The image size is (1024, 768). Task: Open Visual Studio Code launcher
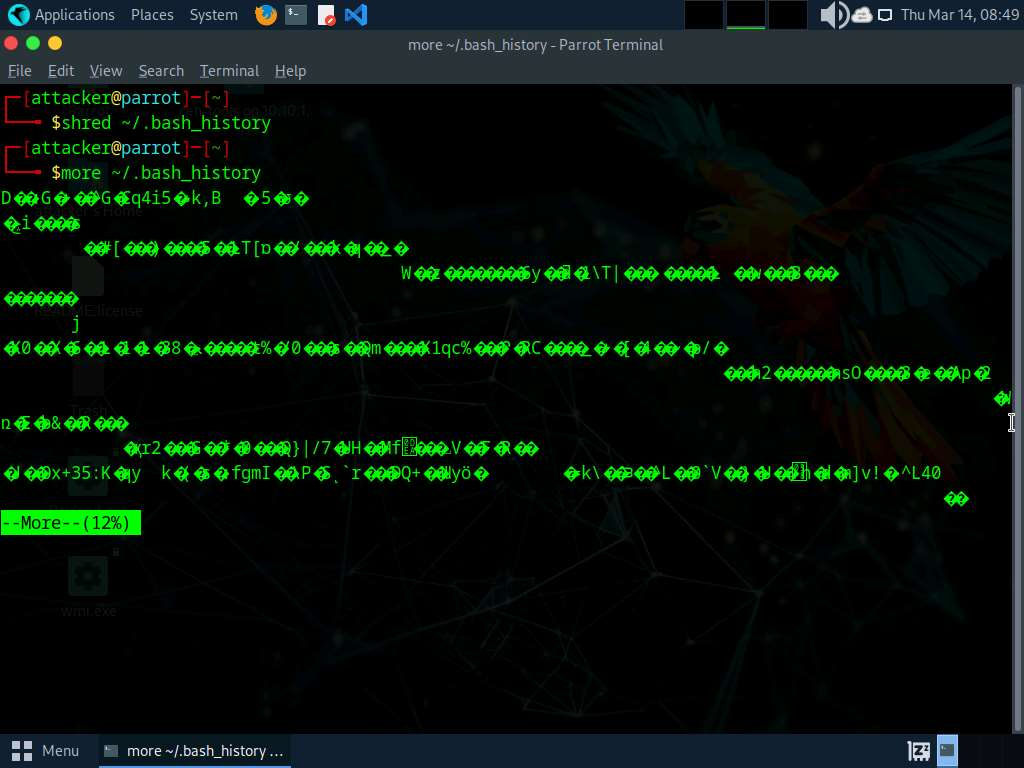(355, 15)
